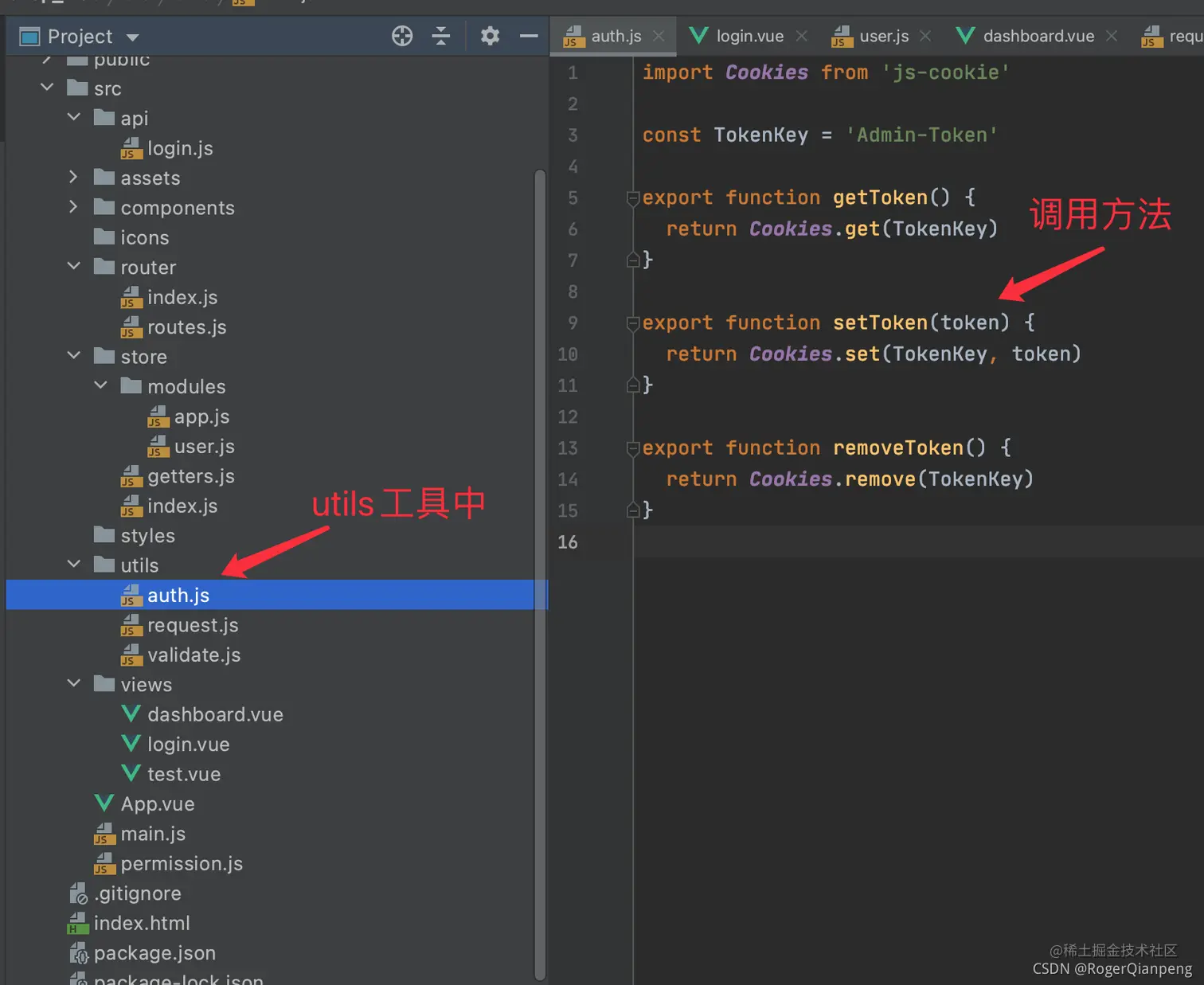
Task: Open the Project view dropdown
Action: [x=133, y=37]
